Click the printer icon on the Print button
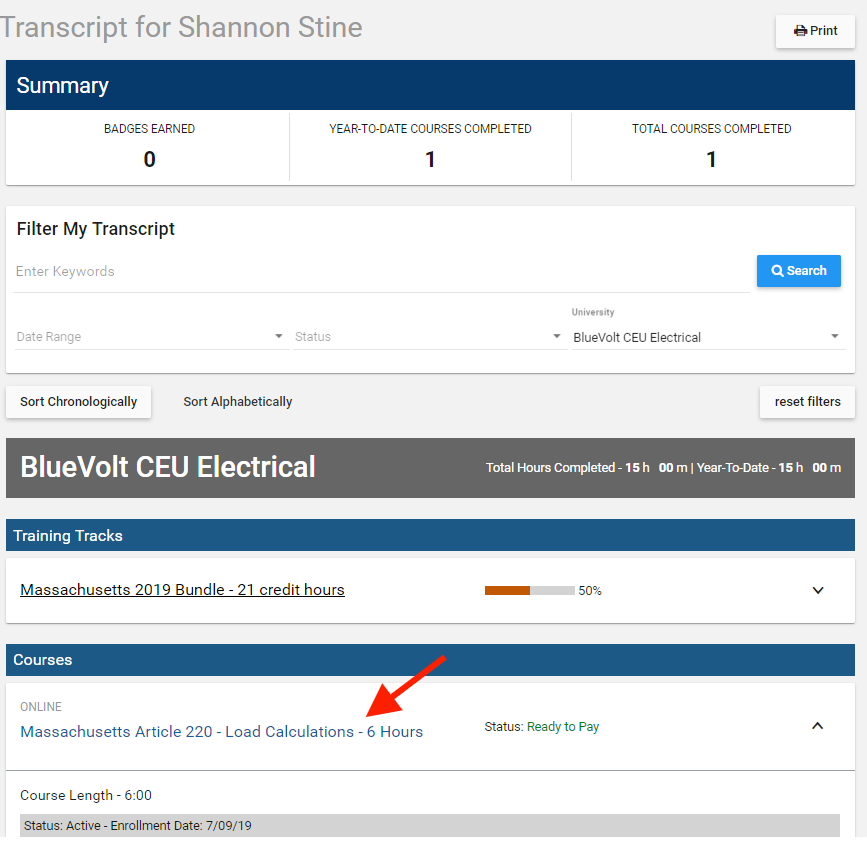The image size is (867, 855). 798,30
